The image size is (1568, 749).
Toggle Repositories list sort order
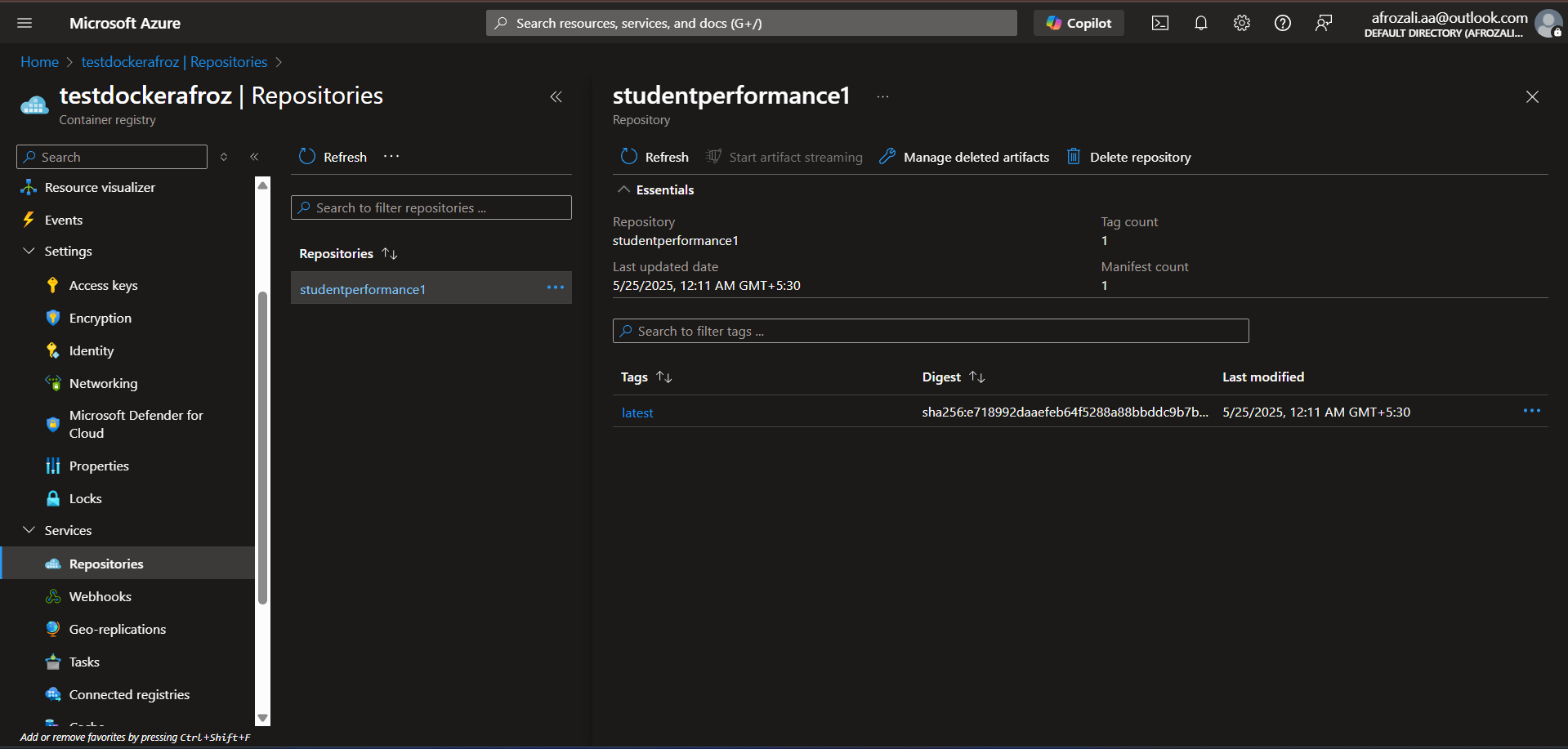(x=390, y=254)
